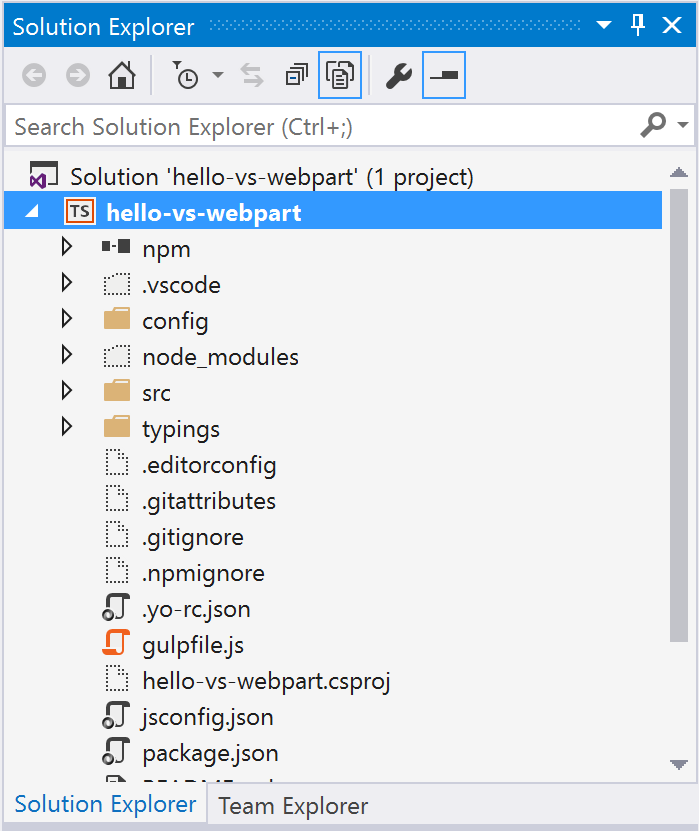
Task: Select the npm label
Action: pyautogui.click(x=166, y=249)
